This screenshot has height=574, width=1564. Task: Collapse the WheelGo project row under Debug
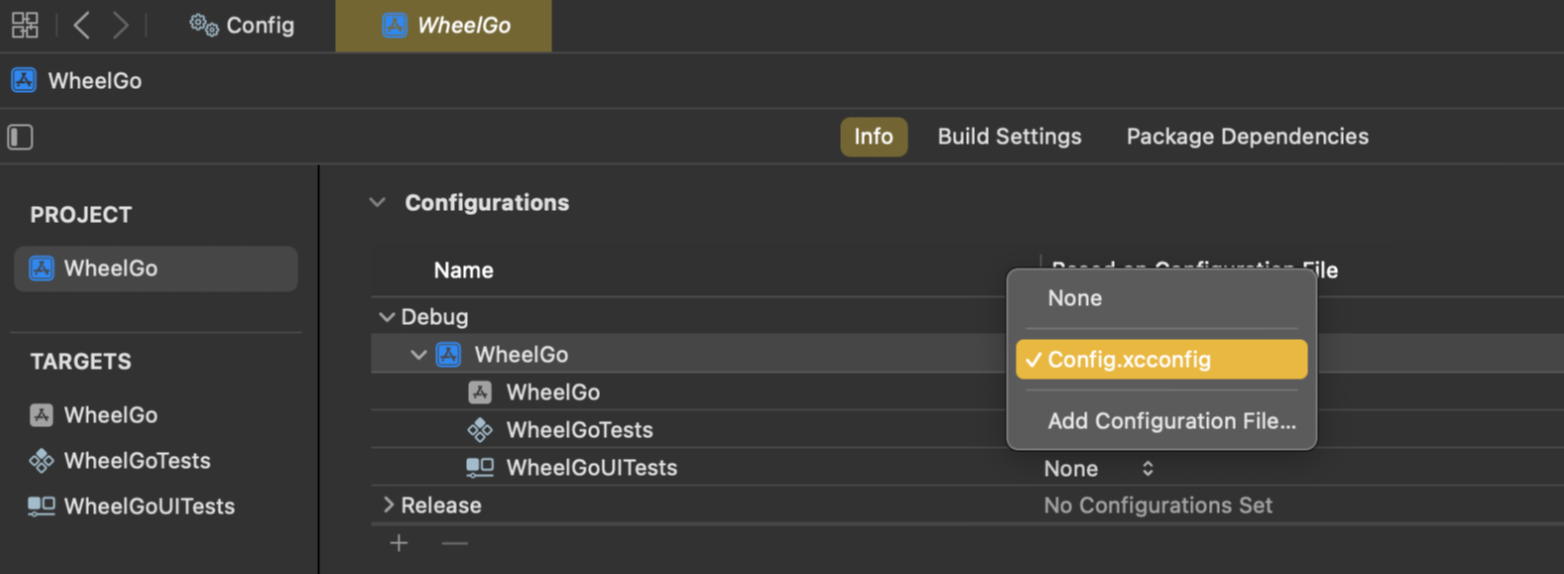pyautogui.click(x=419, y=355)
